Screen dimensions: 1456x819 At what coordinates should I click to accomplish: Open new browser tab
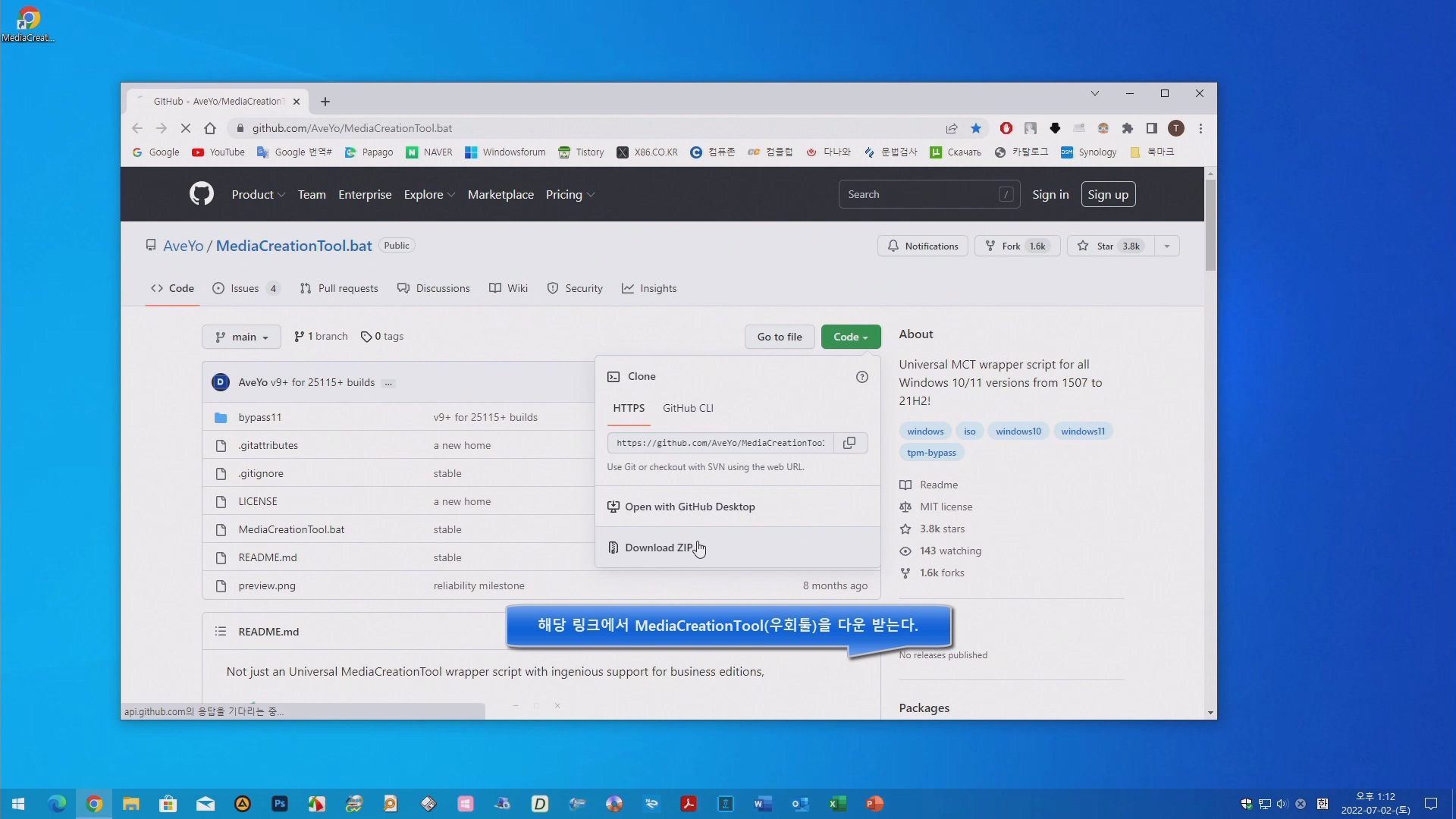[325, 102]
